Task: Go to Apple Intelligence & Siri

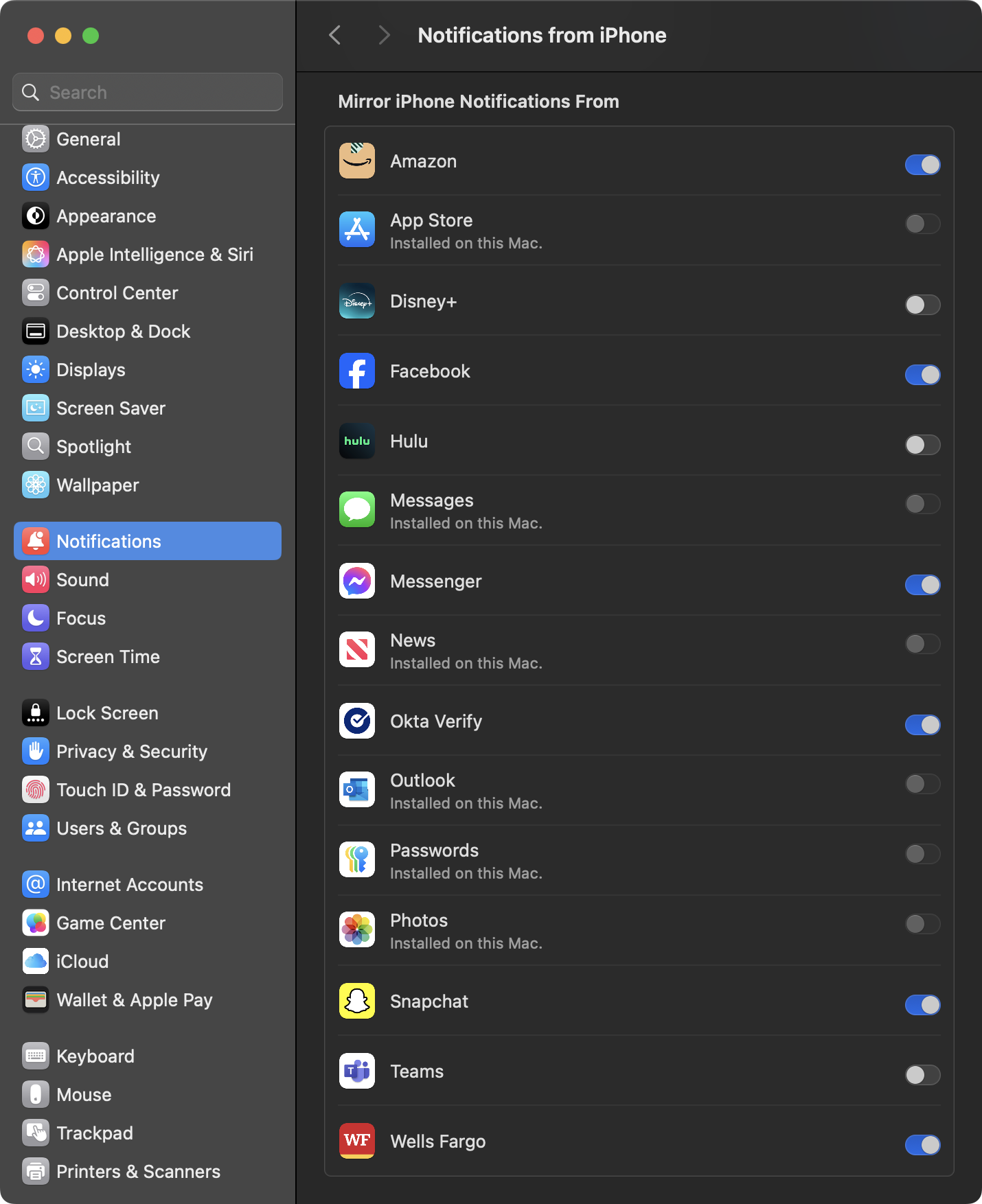Action: click(148, 254)
